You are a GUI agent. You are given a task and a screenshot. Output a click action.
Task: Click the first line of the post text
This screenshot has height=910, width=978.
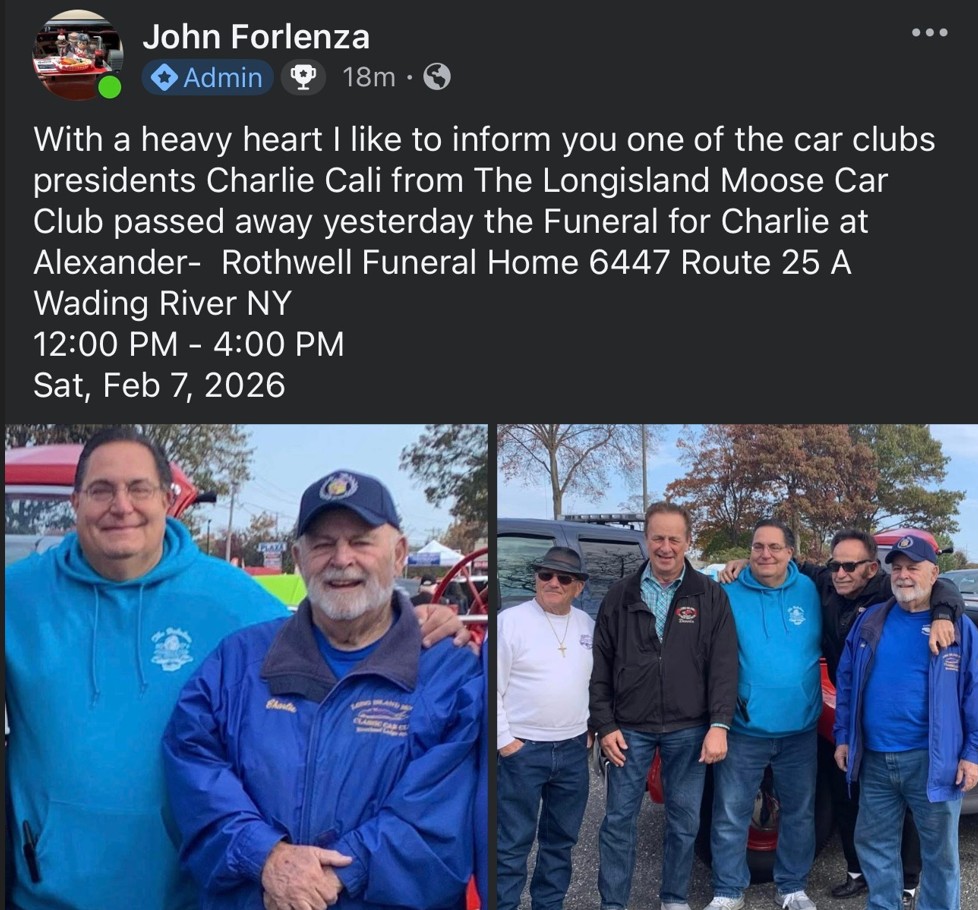(x=484, y=139)
